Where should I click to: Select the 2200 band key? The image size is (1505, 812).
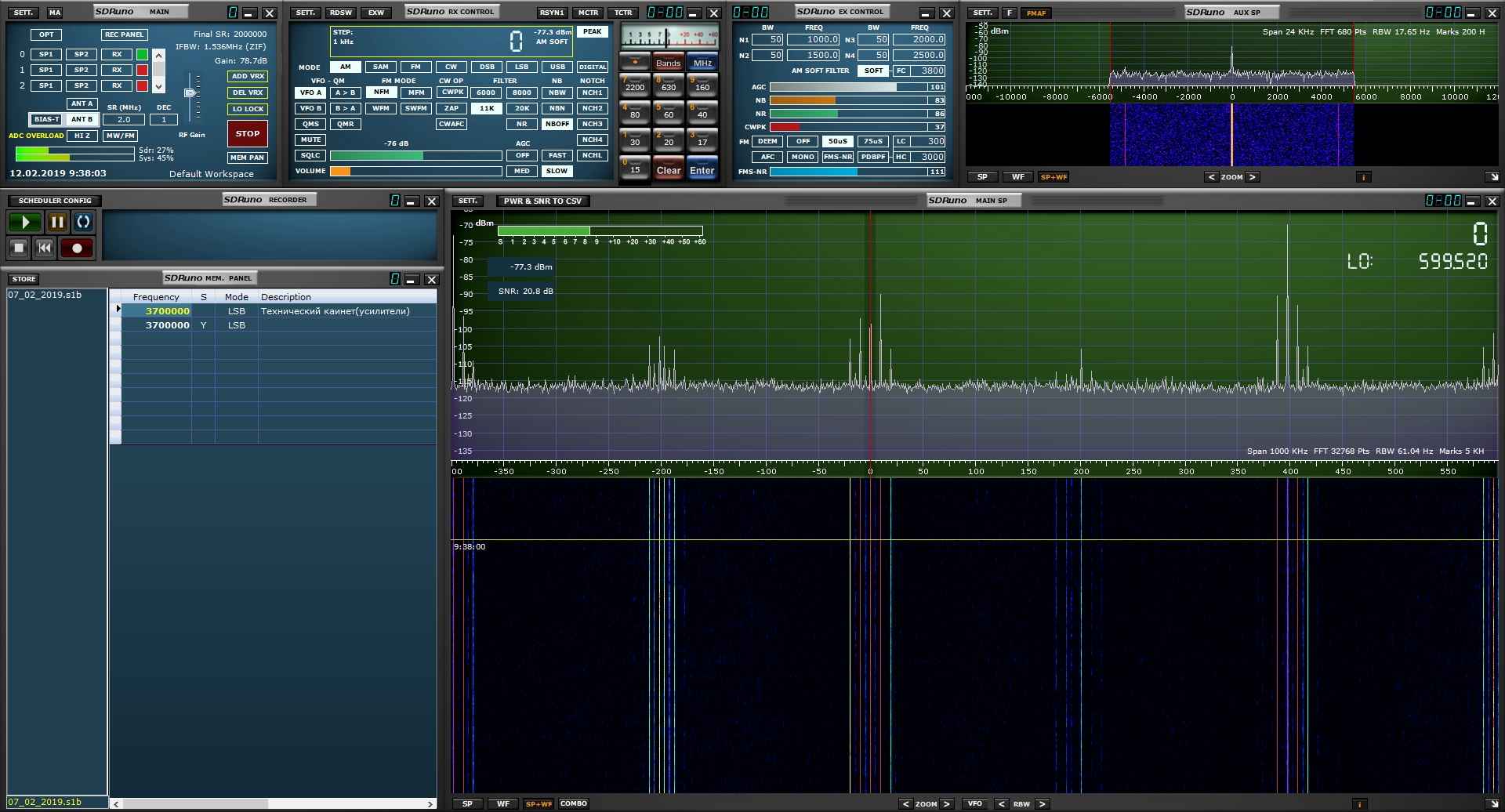[x=635, y=86]
